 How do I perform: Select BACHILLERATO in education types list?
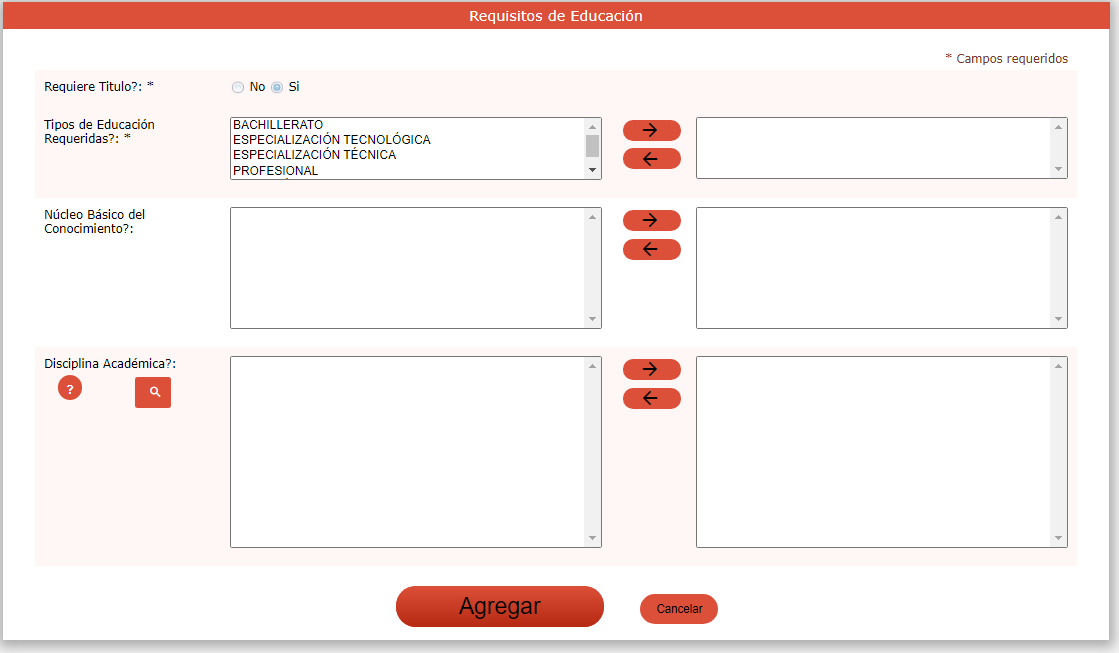[x=278, y=125]
